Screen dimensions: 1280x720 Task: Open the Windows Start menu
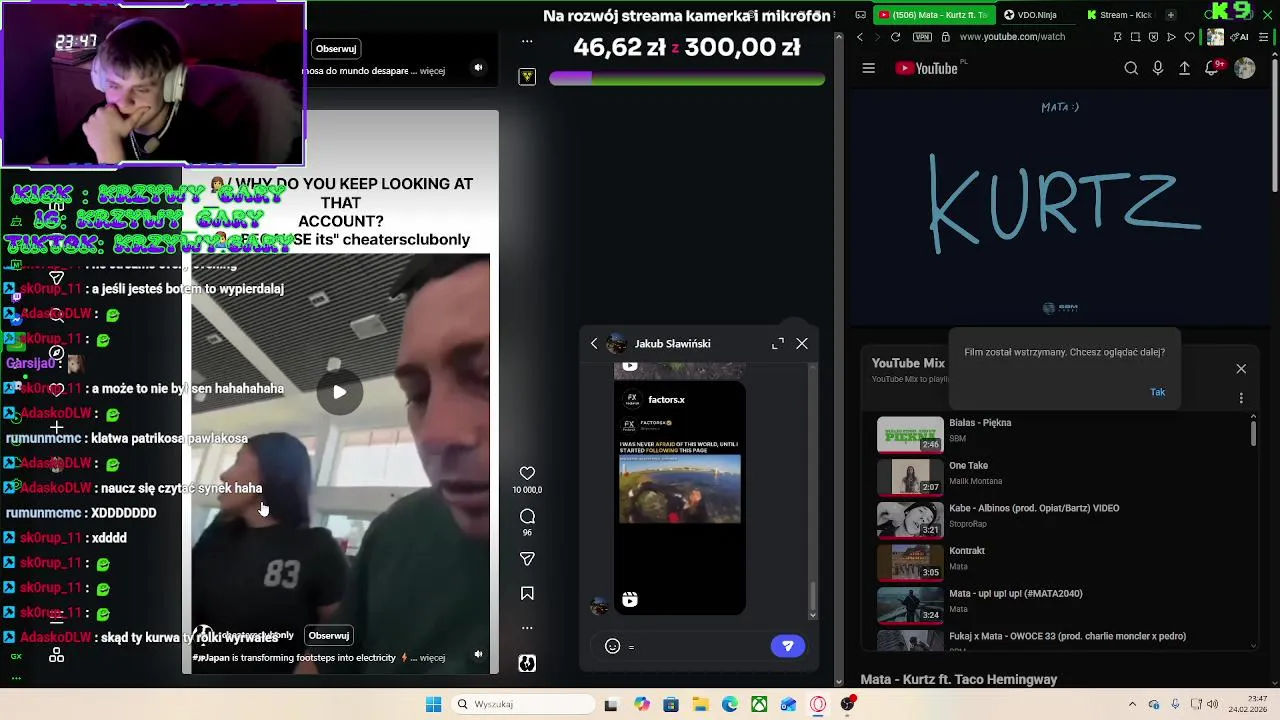click(x=433, y=705)
